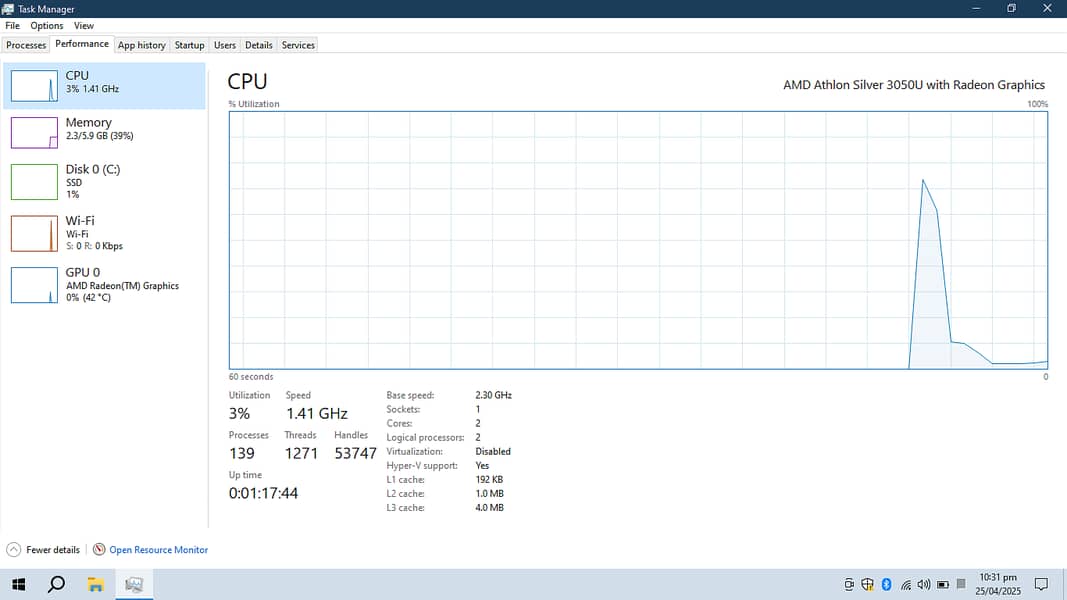Click the Handles count 53747
This screenshot has height=600, width=1067.
[355, 454]
